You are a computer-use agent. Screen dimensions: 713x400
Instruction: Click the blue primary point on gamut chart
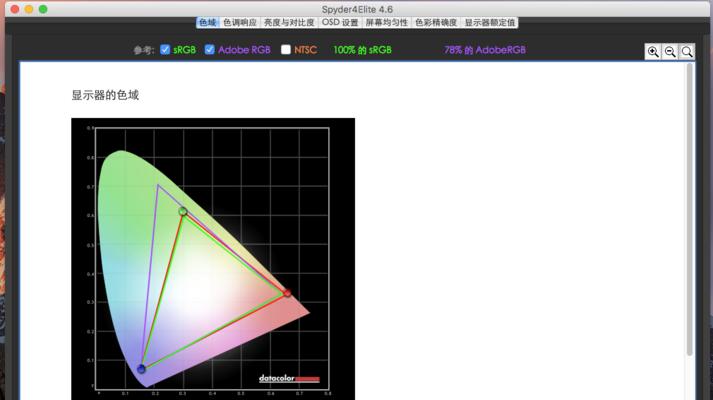(141, 369)
